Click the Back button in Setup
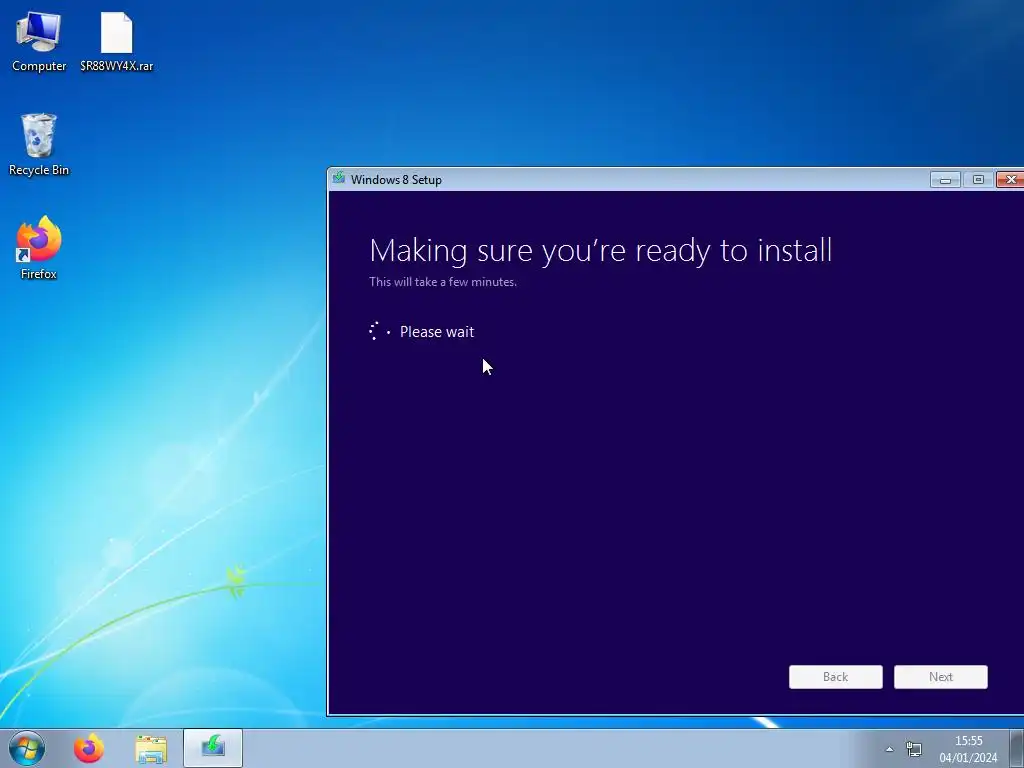 point(835,677)
